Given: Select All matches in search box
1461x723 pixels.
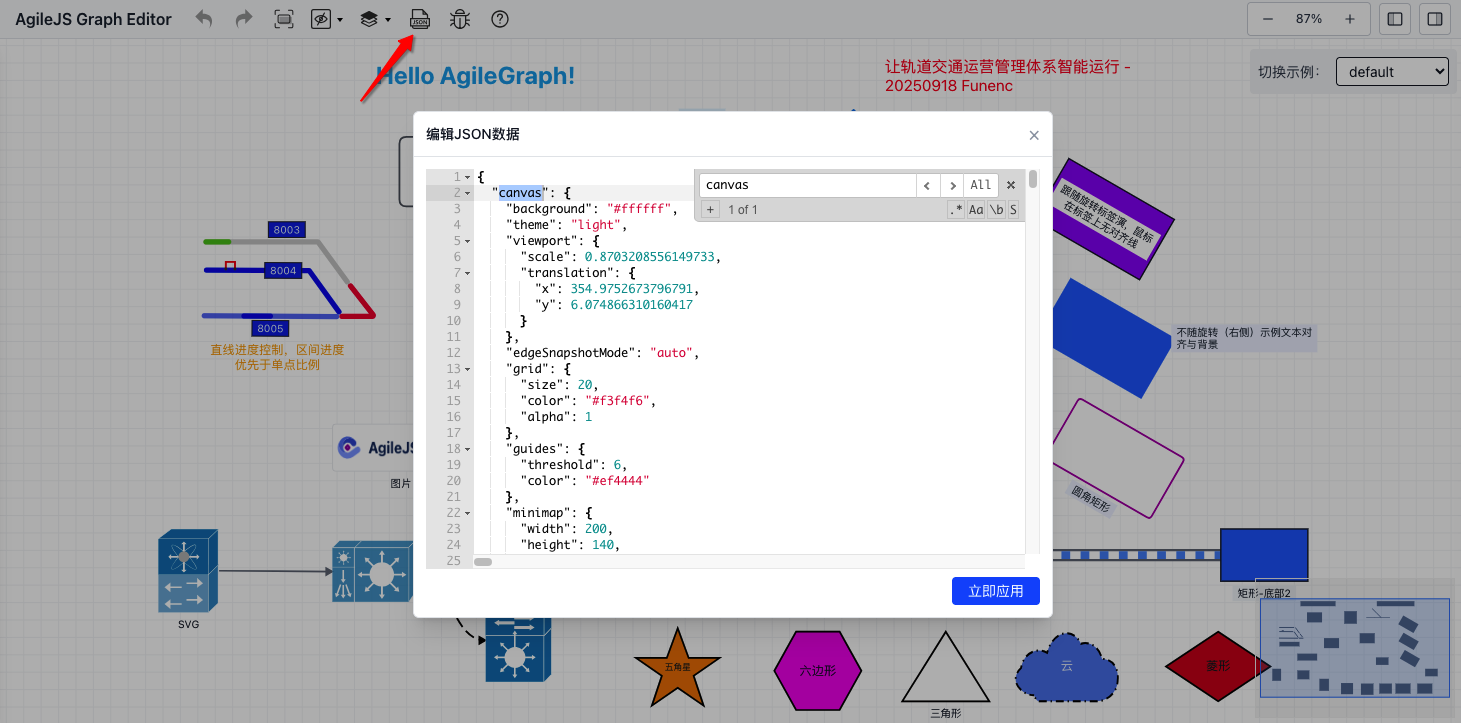Looking at the screenshot, I should [981, 185].
